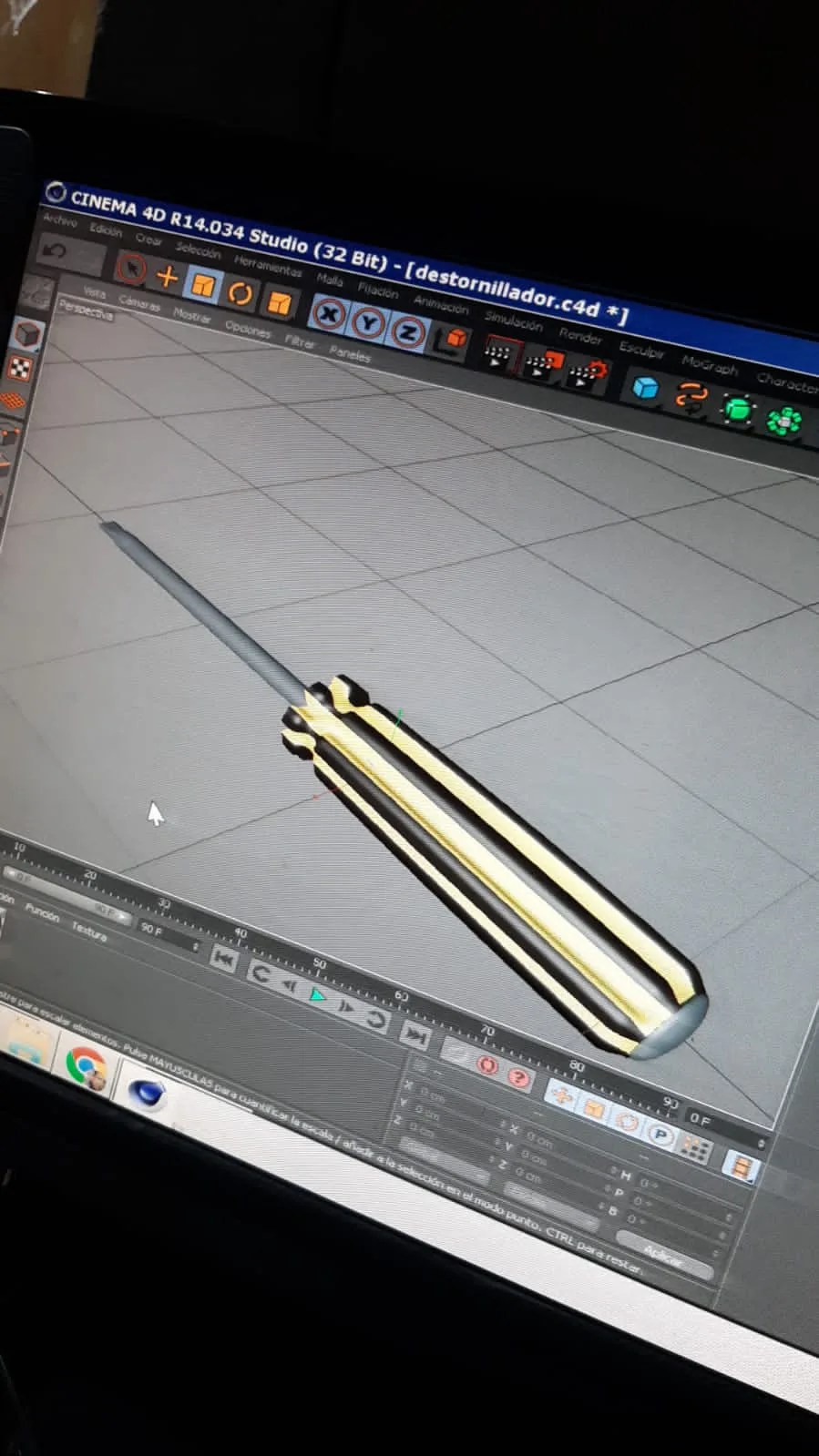Play animation with green forward arrow

point(317,994)
